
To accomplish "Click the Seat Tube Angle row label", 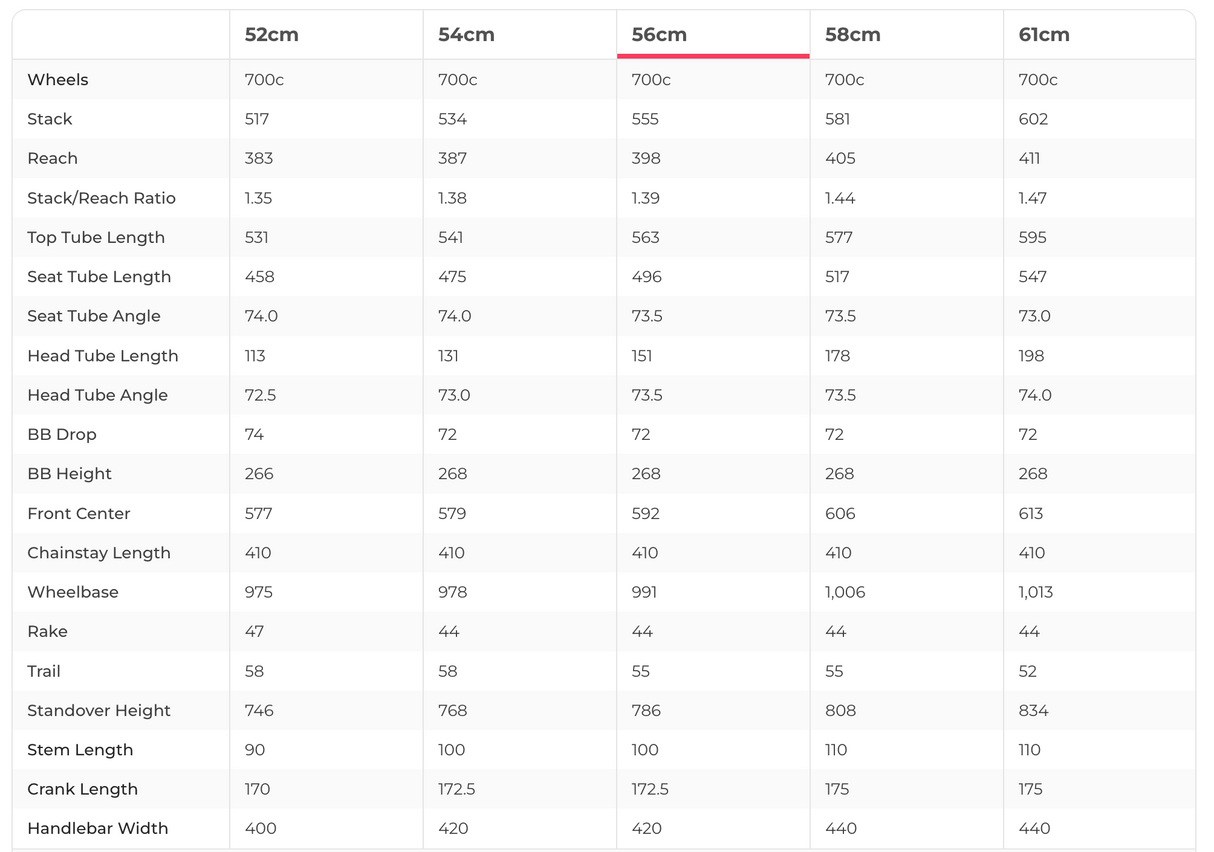I will [x=94, y=316].
